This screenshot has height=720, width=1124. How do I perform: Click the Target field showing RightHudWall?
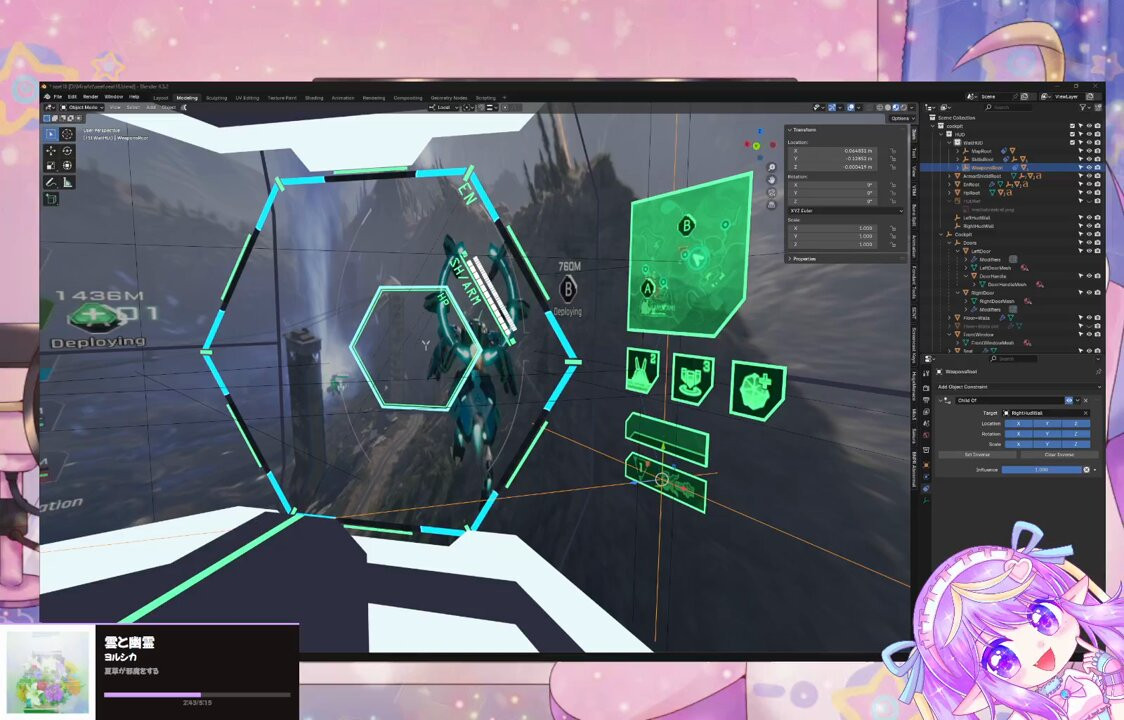pyautogui.click(x=1046, y=413)
